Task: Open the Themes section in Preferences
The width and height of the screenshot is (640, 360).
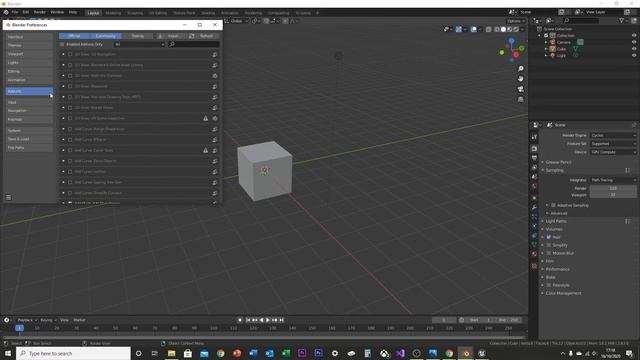Action: click(29, 45)
